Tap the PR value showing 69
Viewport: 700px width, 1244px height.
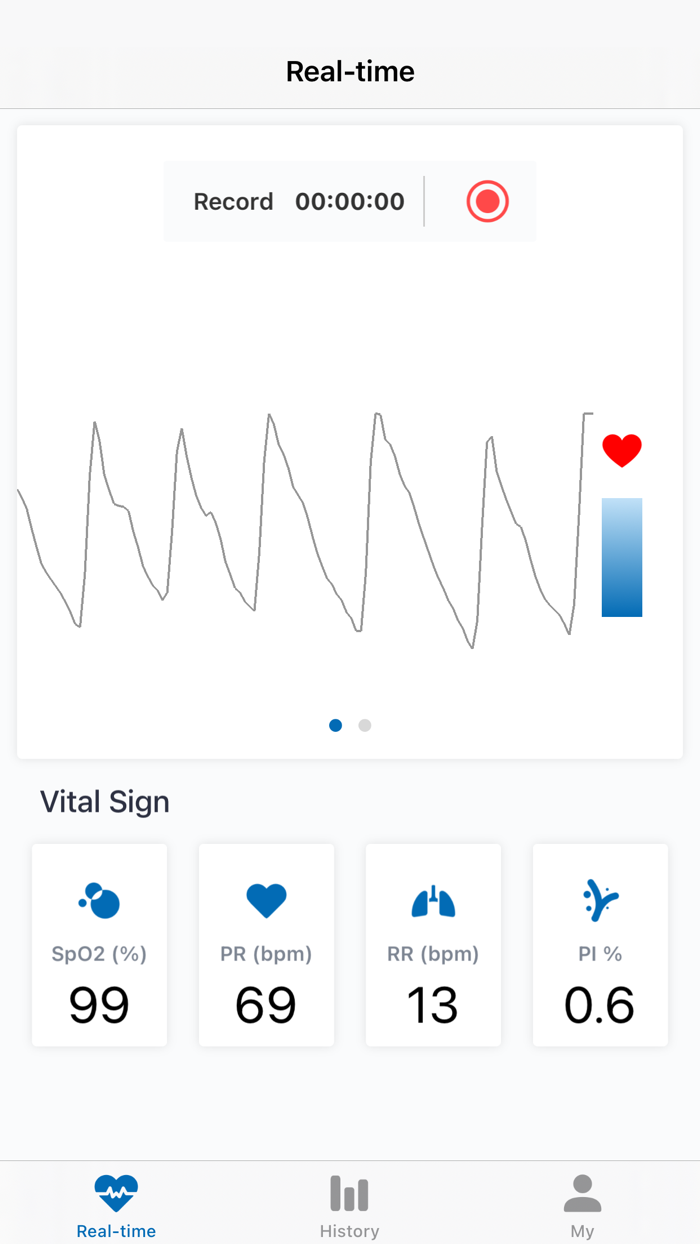(x=266, y=1006)
